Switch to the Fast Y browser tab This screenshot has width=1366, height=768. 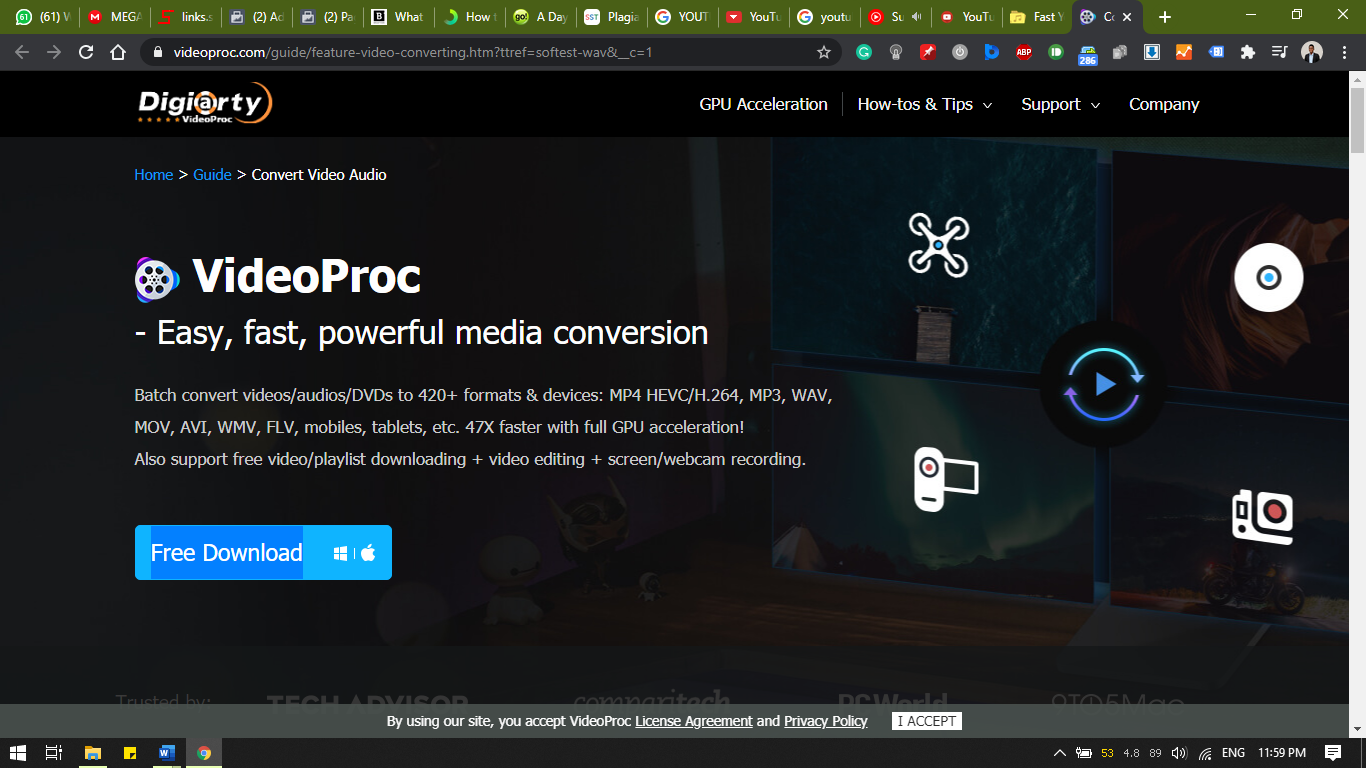[1036, 17]
